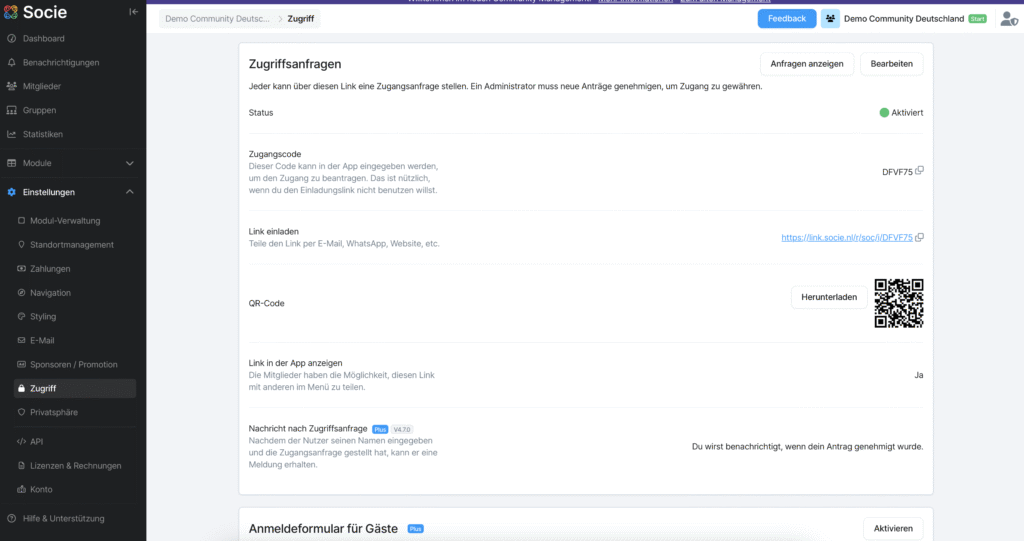Screen dimensions: 1024x541
Task: Click the Anfragen anzeigen button
Action: 807,64
